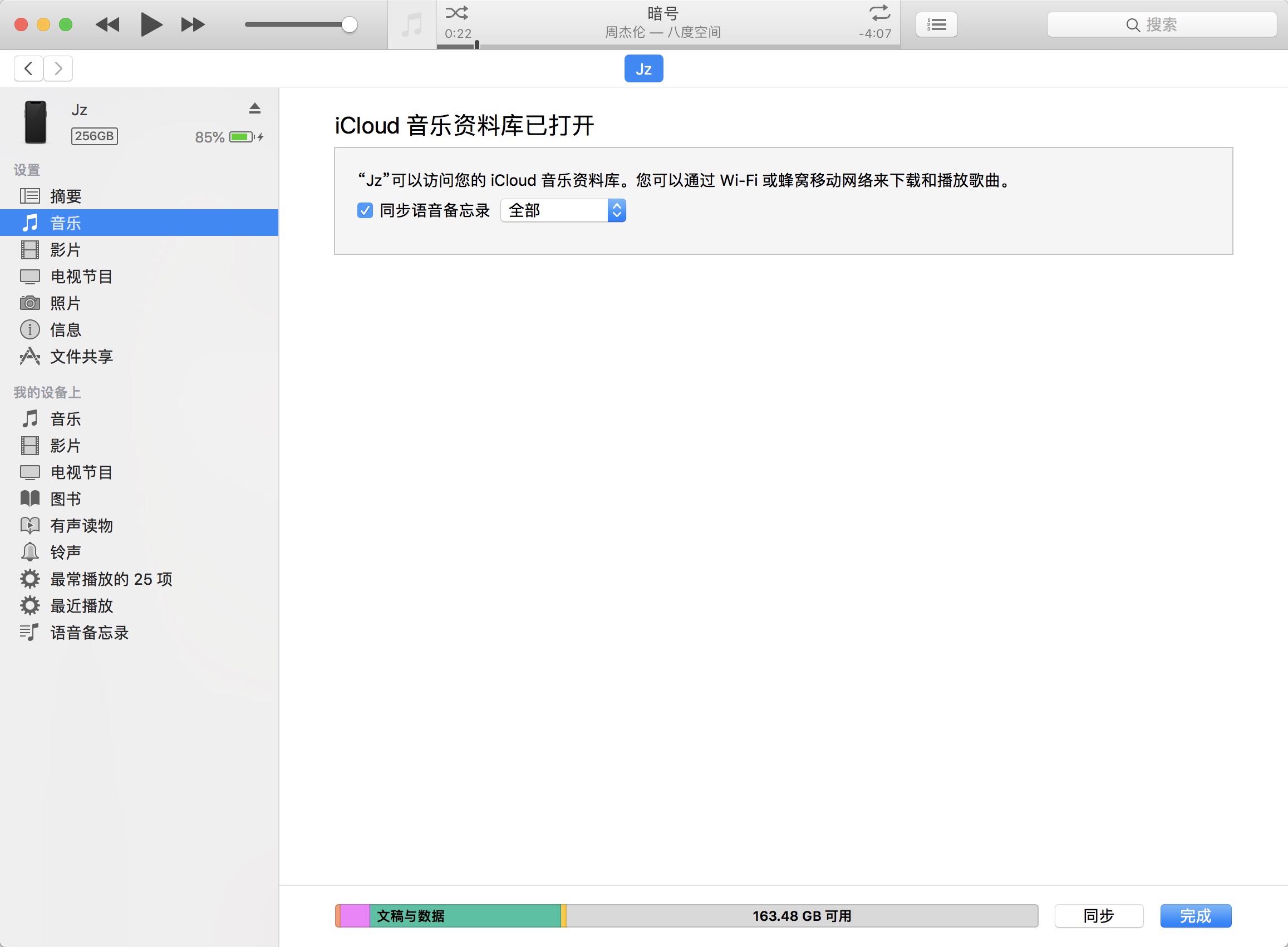
Task: Uncheck 同步语音备忘录 checkbox
Action: 365,210
